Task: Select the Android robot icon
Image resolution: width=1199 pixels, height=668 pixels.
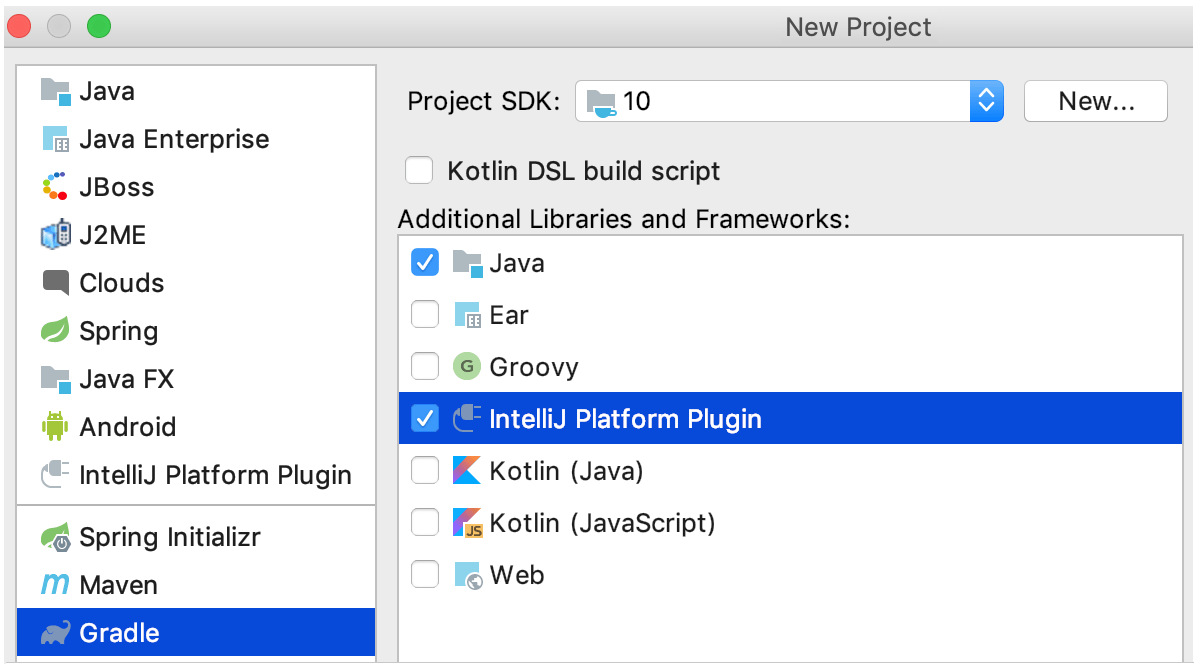Action: 55,427
